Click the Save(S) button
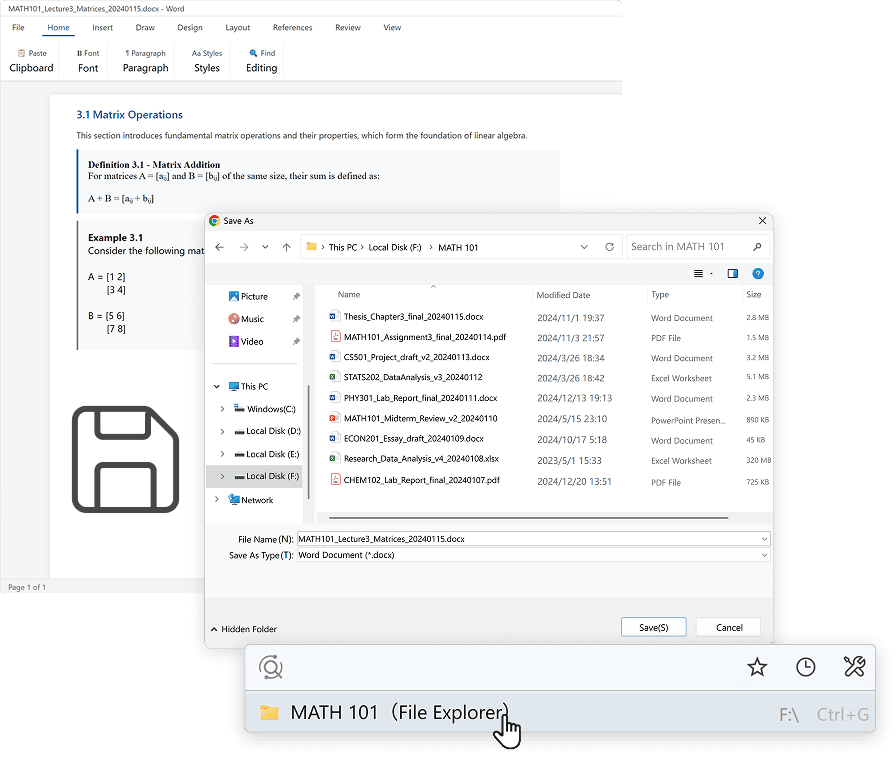 click(x=654, y=627)
